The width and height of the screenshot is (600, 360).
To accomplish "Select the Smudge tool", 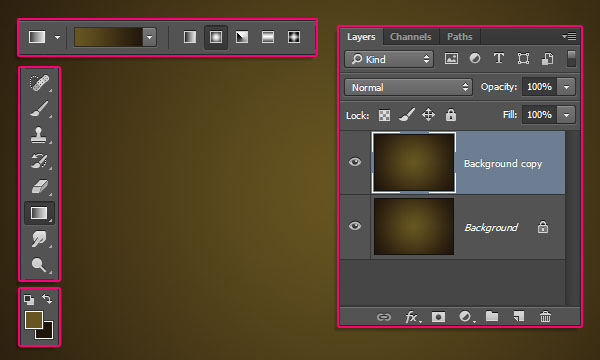I will (x=39, y=239).
